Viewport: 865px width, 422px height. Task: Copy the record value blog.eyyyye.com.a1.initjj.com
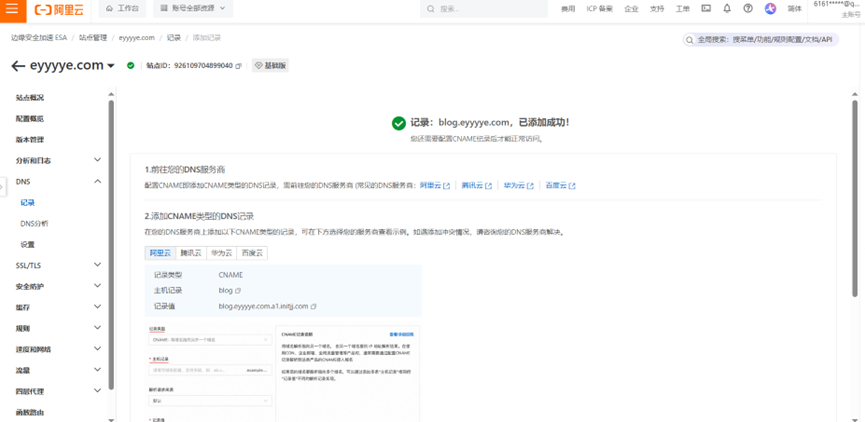(x=313, y=306)
